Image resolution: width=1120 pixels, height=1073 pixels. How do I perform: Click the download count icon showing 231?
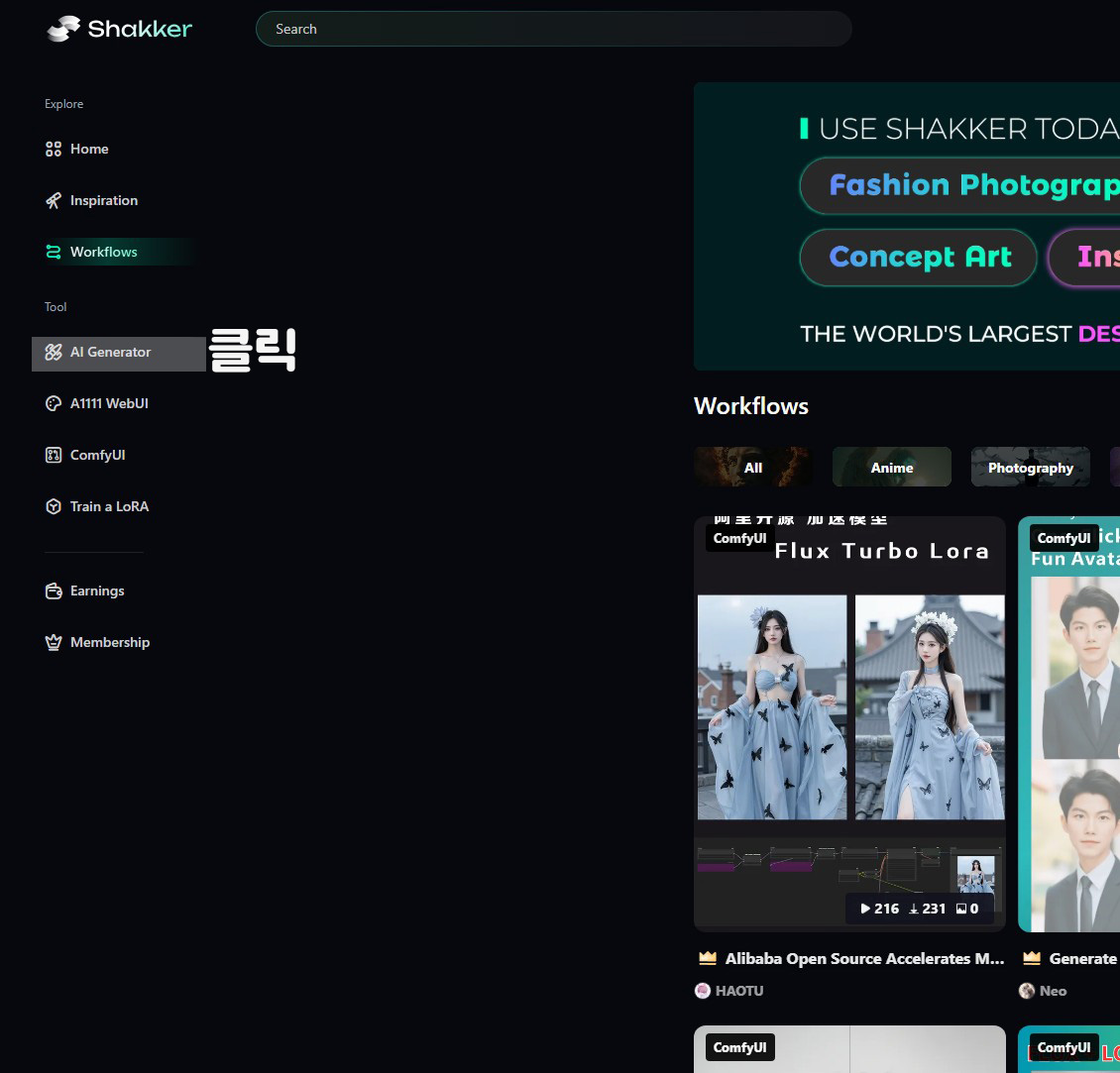(x=914, y=909)
